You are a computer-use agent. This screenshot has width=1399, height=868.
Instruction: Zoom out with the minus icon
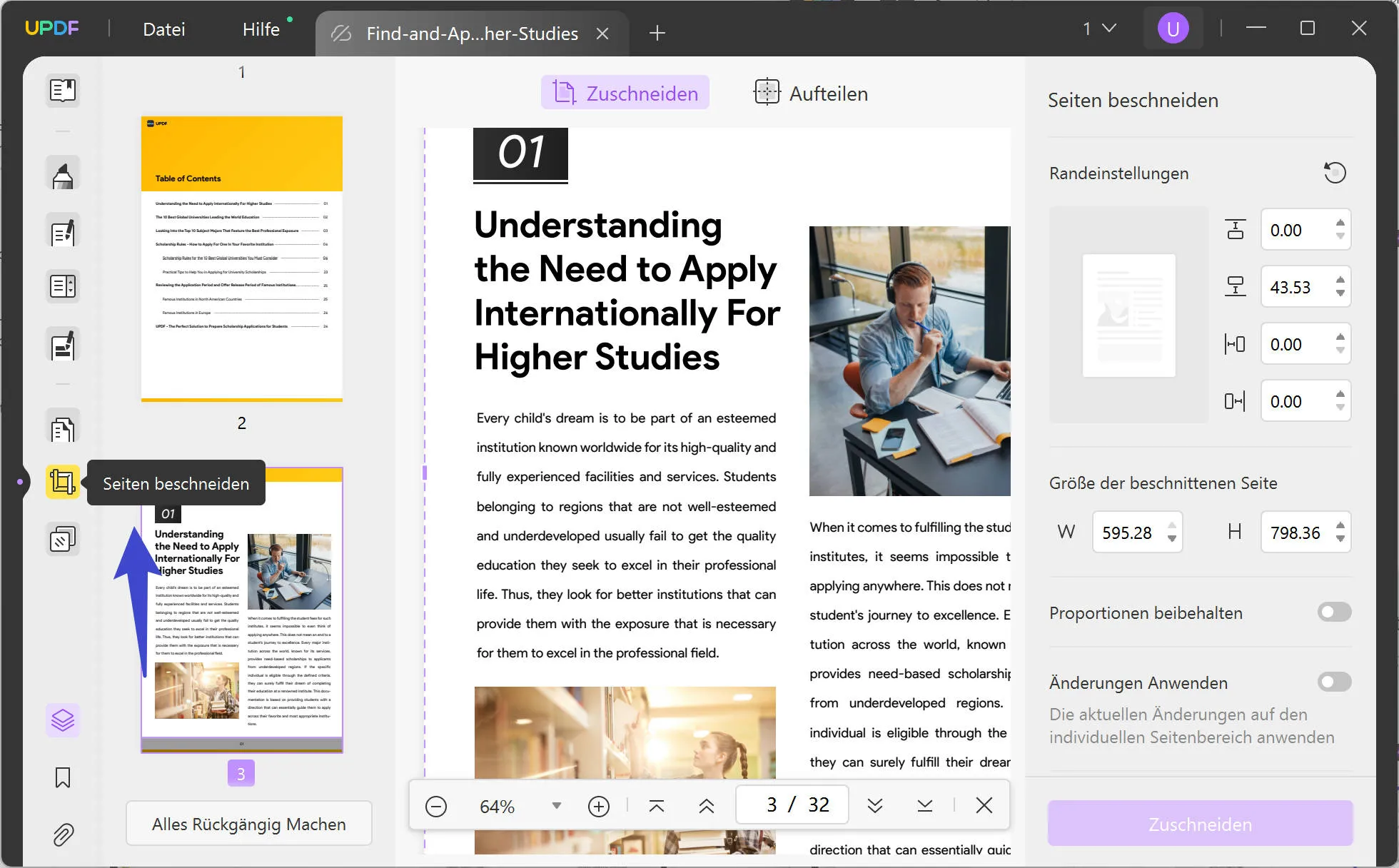[x=436, y=806]
